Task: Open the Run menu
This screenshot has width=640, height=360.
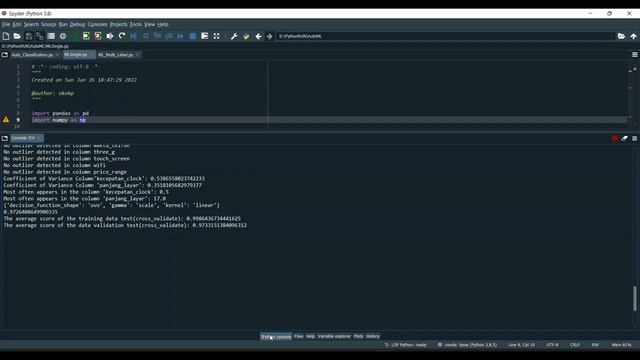Action: [x=63, y=24]
